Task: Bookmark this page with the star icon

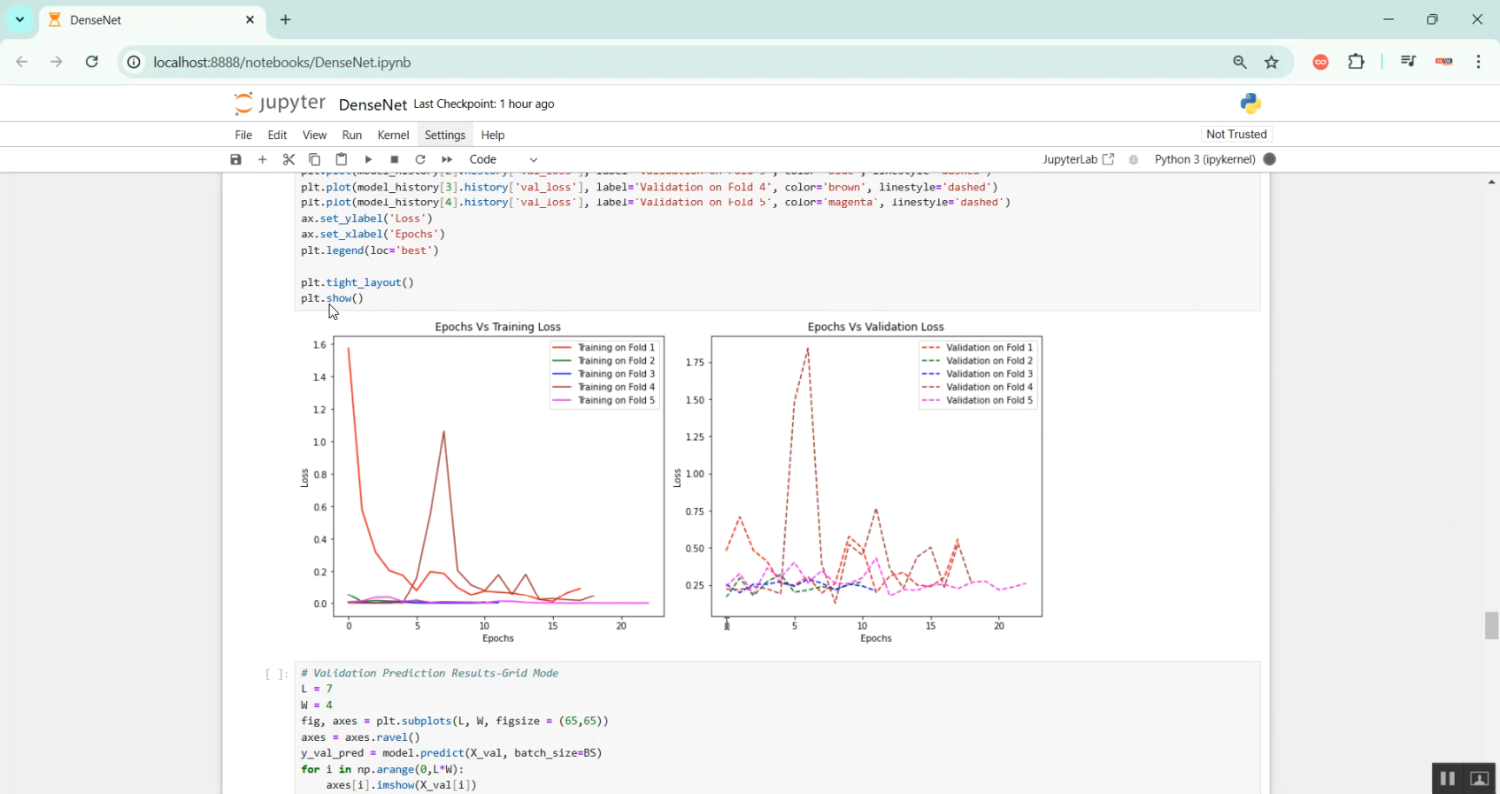Action: click(1271, 62)
